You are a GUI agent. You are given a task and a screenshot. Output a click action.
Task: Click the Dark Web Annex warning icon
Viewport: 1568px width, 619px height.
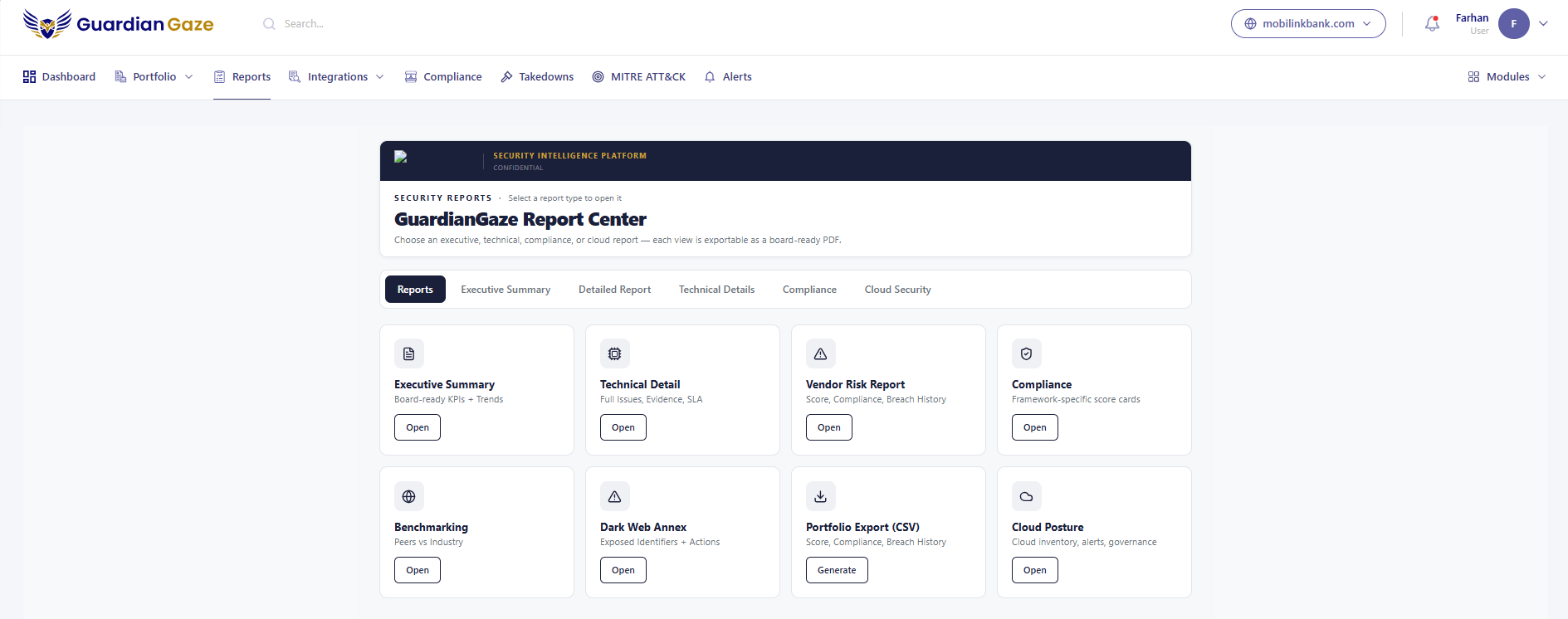click(615, 497)
